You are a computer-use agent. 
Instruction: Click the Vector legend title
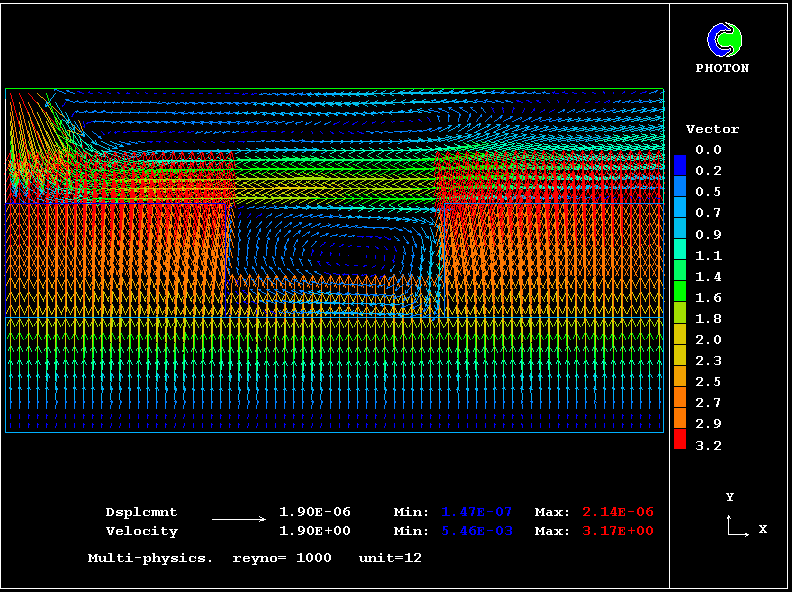point(712,129)
